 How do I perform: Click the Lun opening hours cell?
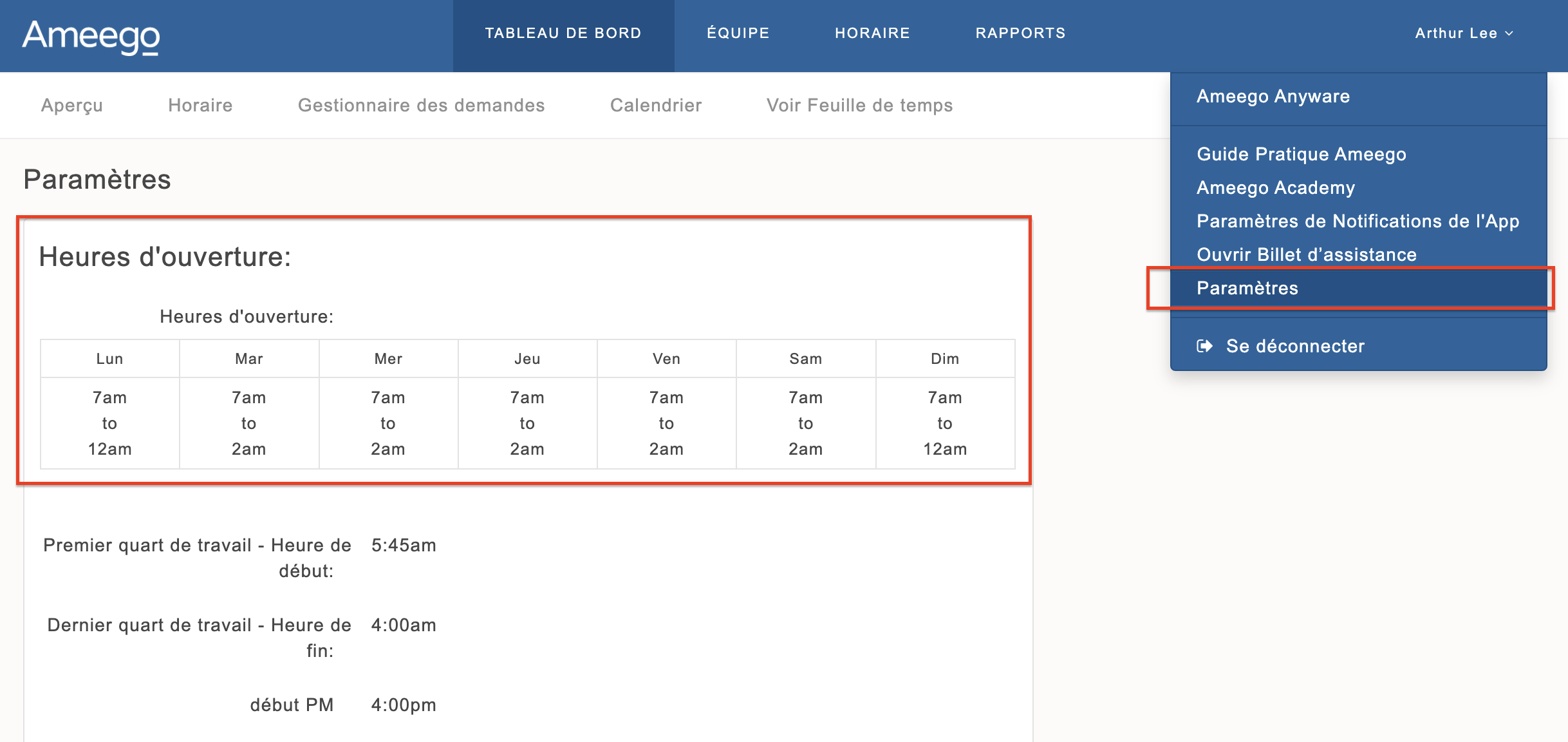click(109, 423)
